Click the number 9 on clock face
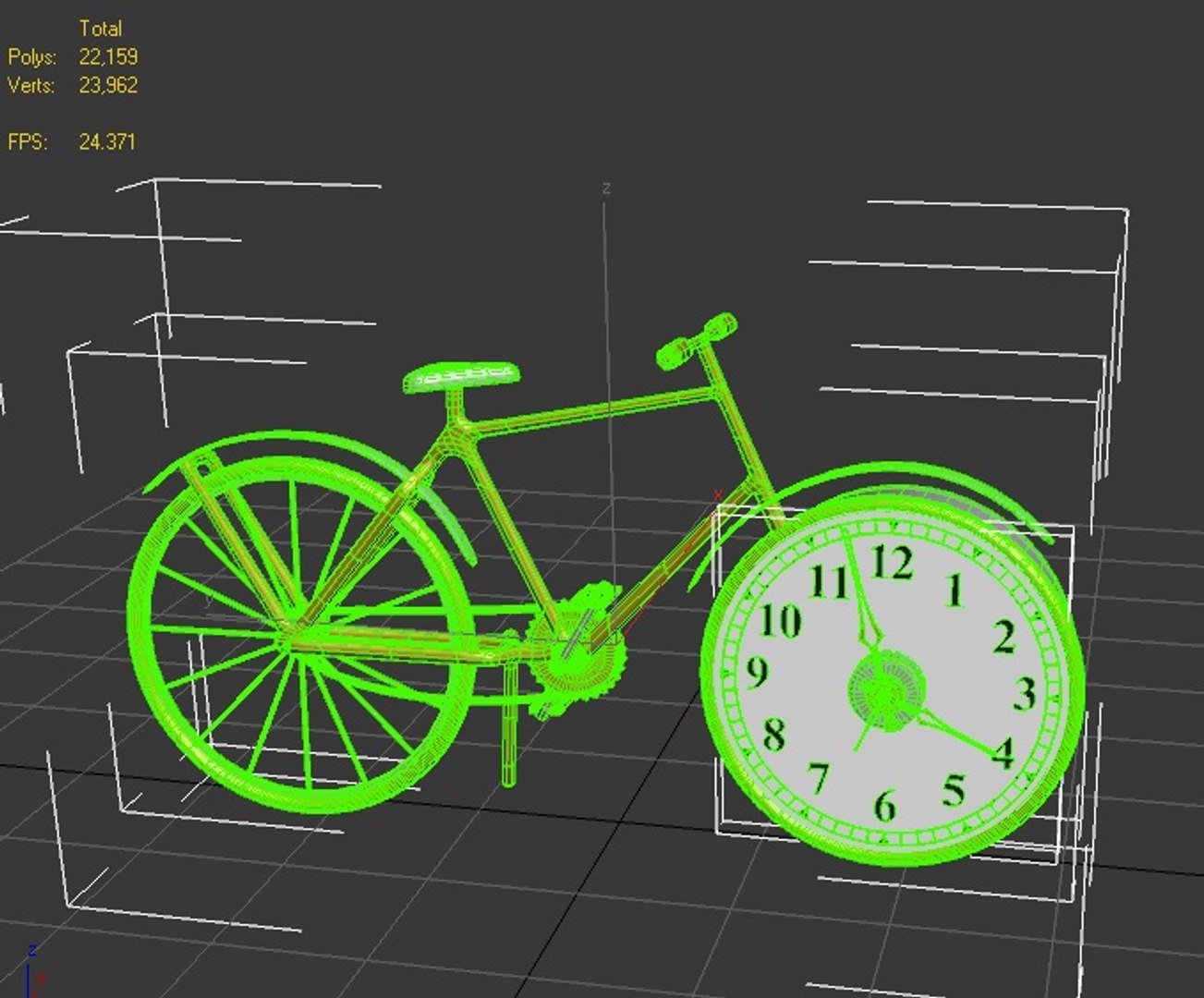The height and width of the screenshot is (998, 1204). 757,672
